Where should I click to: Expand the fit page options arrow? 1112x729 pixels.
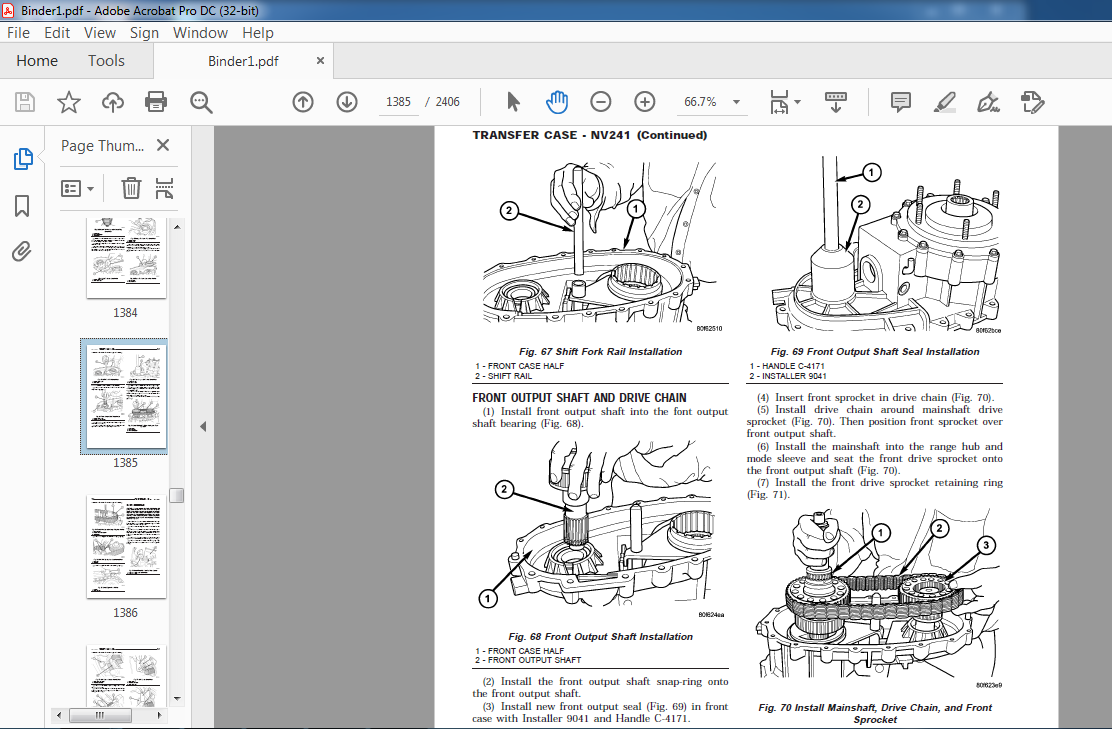tap(798, 102)
